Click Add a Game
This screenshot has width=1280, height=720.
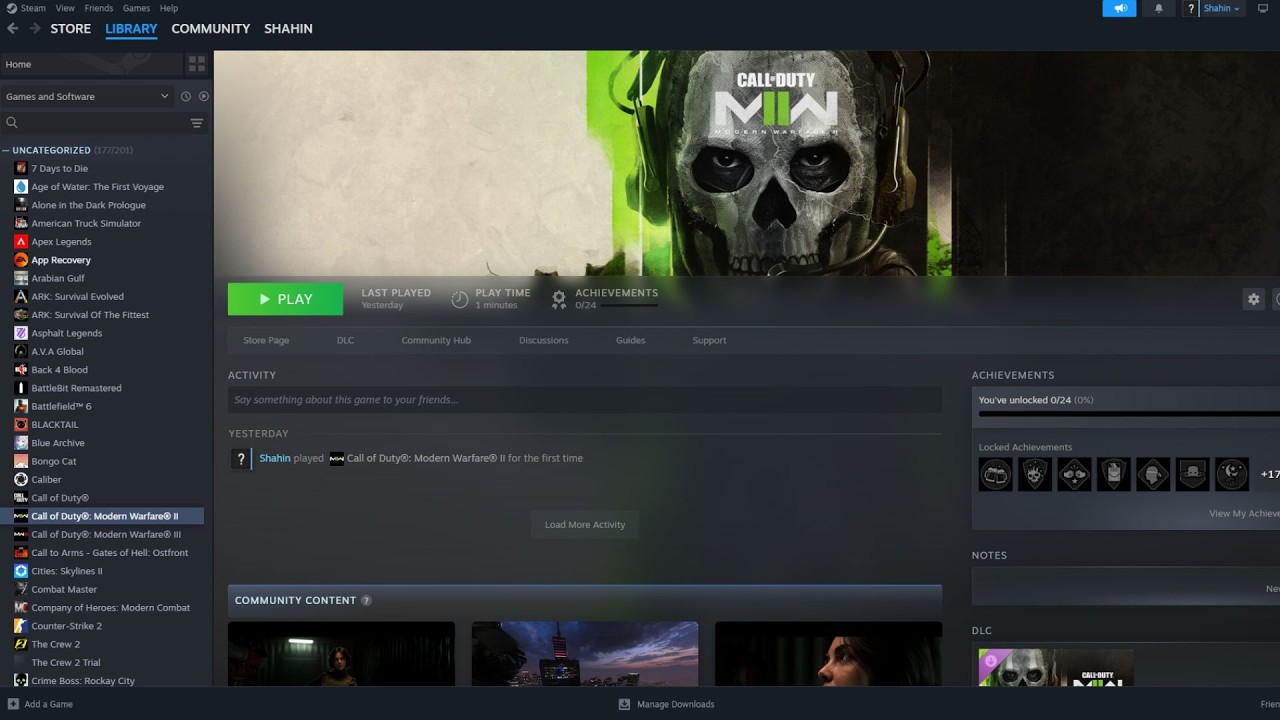40,704
